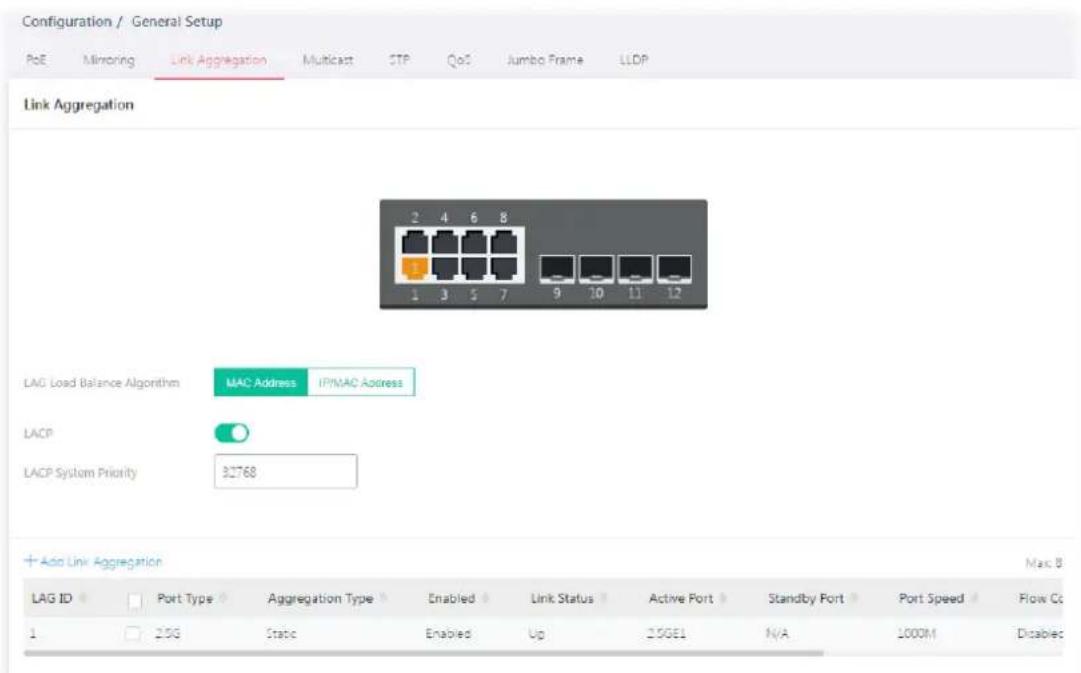This screenshot has height=673, width=1081.
Task: Select port 1 on the switch diagram
Action: [x=414, y=268]
